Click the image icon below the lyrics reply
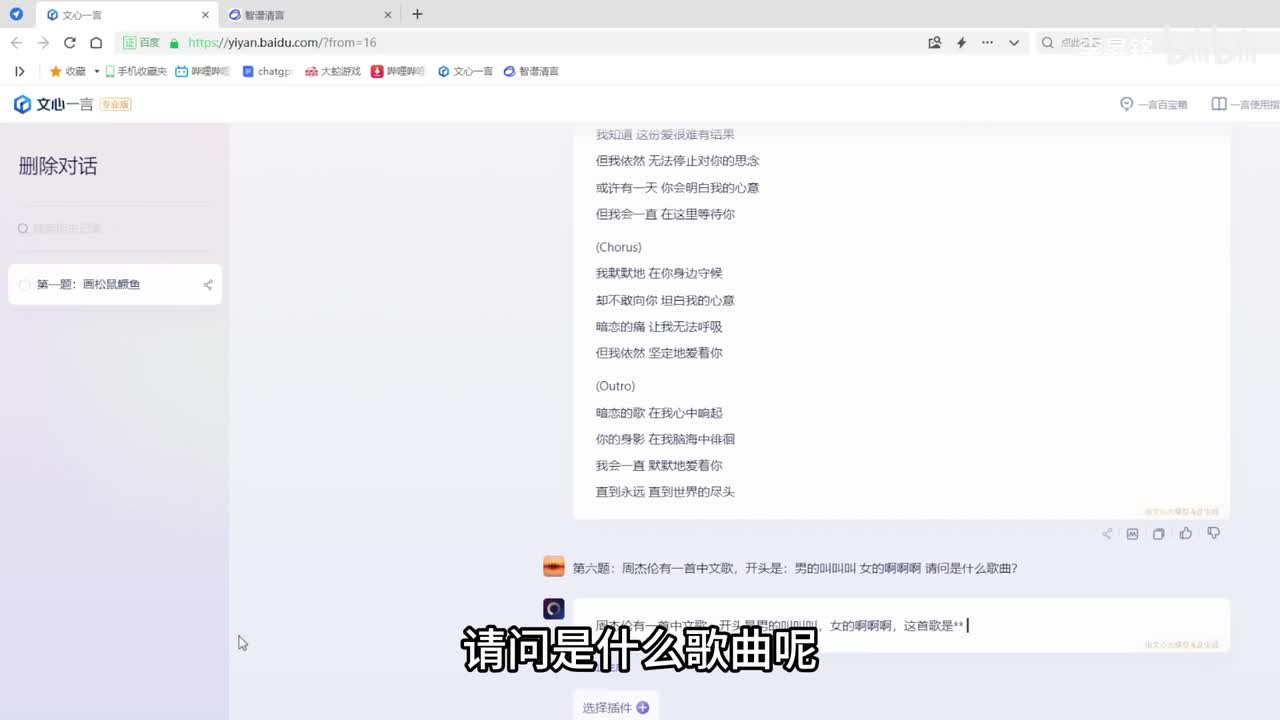1280x720 pixels. point(1133,534)
